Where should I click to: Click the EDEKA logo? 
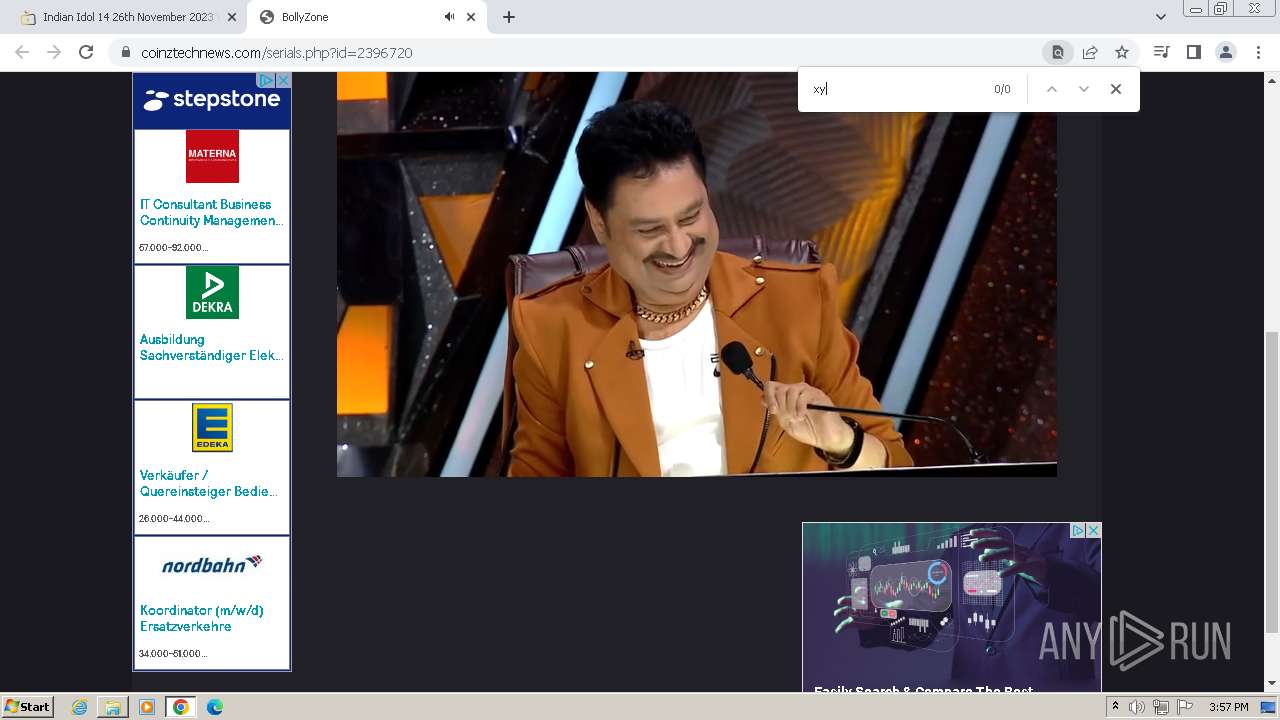coord(212,428)
